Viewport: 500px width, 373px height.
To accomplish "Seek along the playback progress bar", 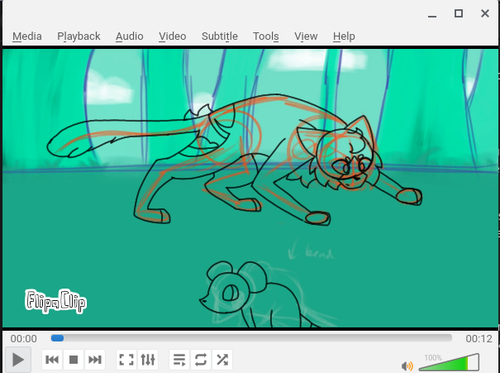I will (251, 338).
